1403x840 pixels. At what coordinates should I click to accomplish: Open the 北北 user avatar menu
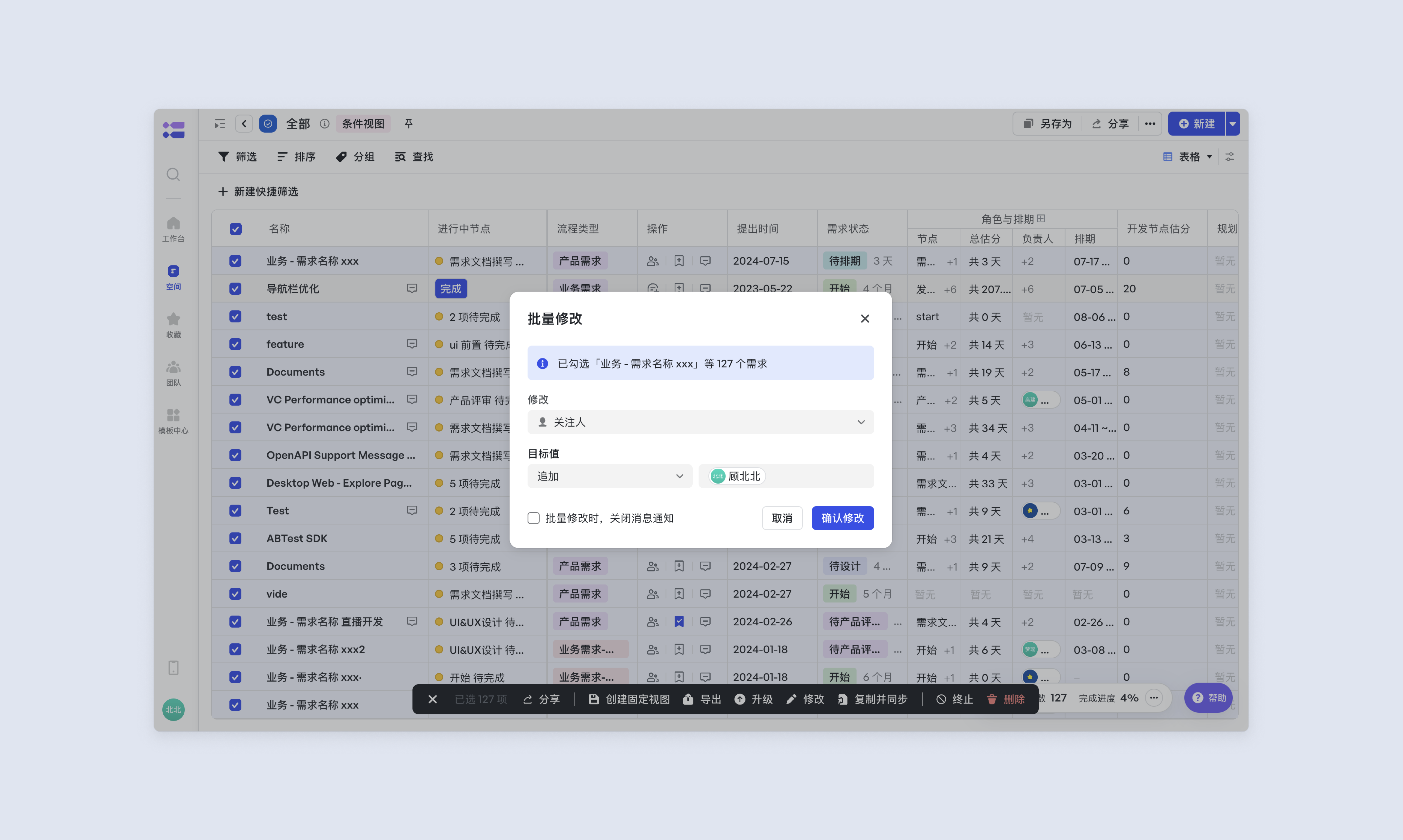173,710
